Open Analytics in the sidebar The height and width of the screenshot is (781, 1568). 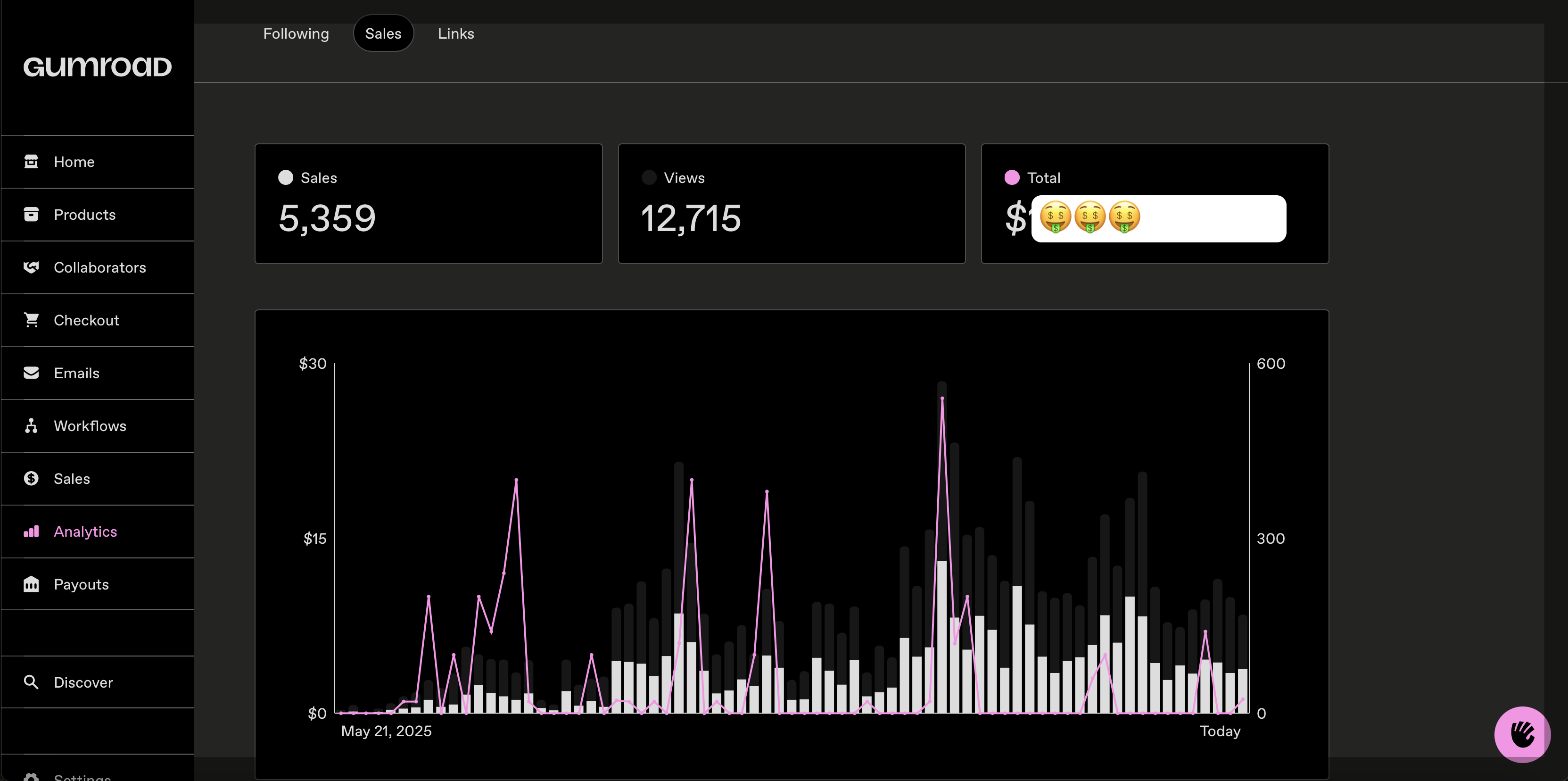(85, 532)
